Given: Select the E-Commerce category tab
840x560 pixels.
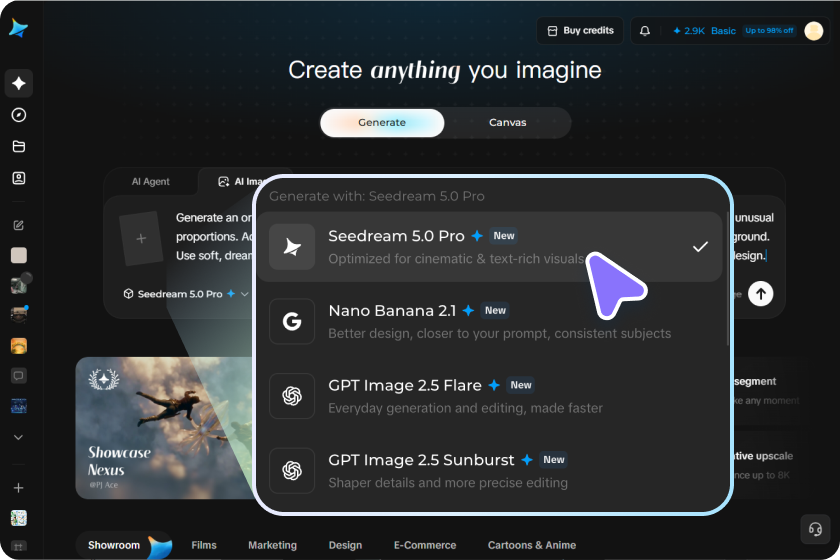Looking at the screenshot, I should (425, 545).
